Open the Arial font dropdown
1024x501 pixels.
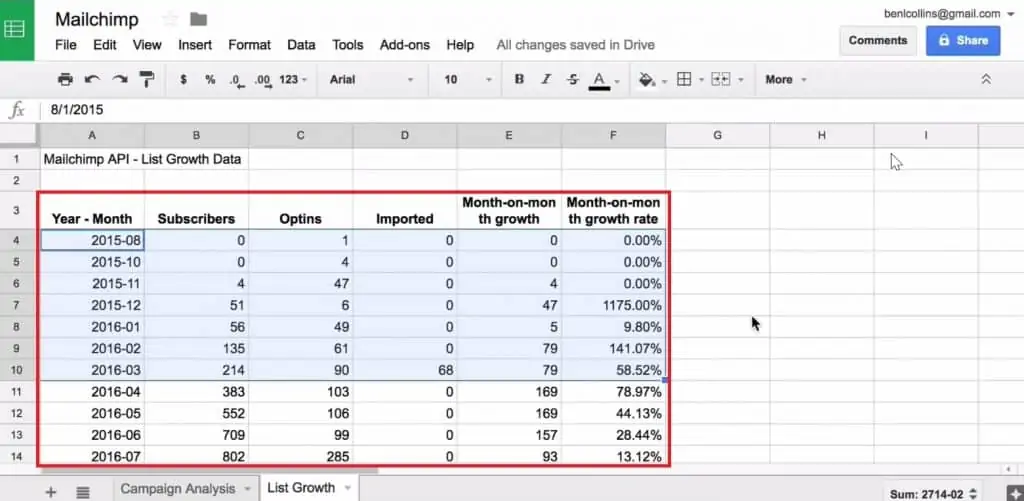coord(372,80)
